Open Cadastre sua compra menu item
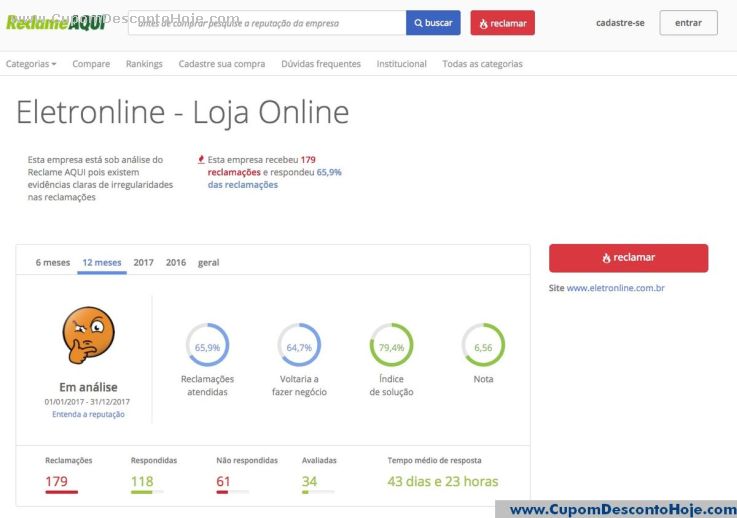 coord(222,64)
